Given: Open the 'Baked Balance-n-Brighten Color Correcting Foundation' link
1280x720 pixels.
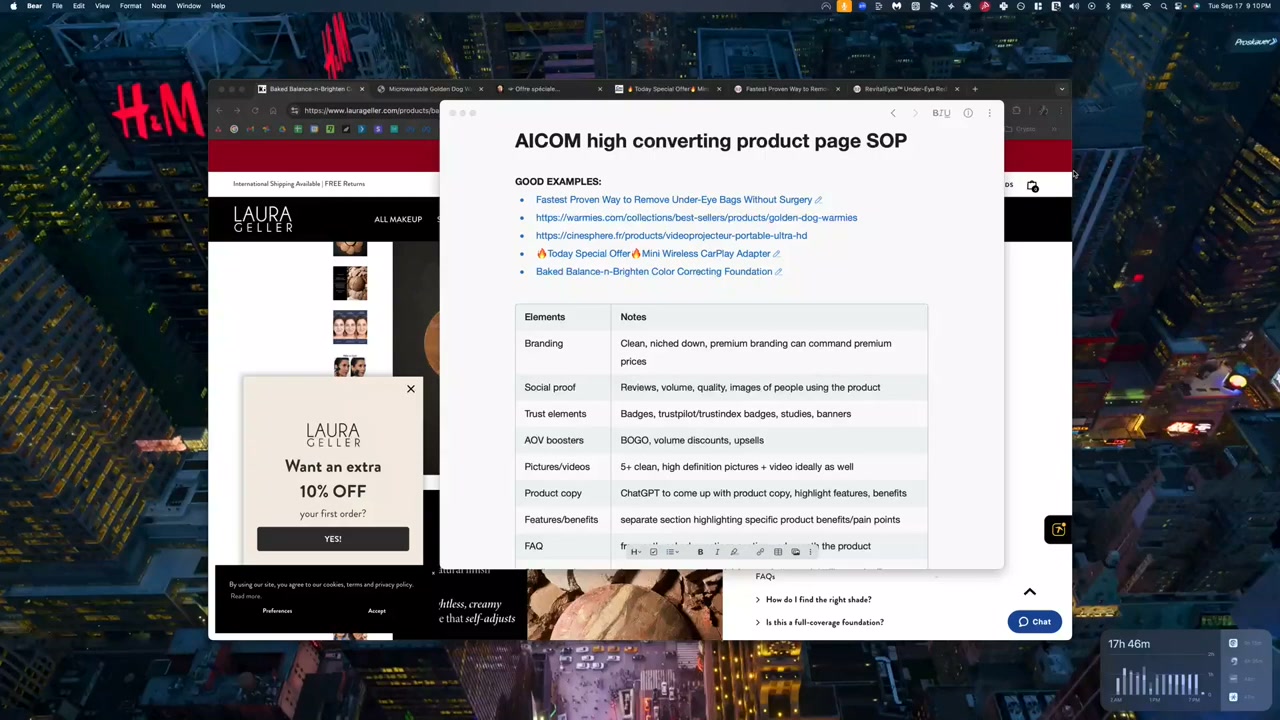Looking at the screenshot, I should tap(654, 272).
